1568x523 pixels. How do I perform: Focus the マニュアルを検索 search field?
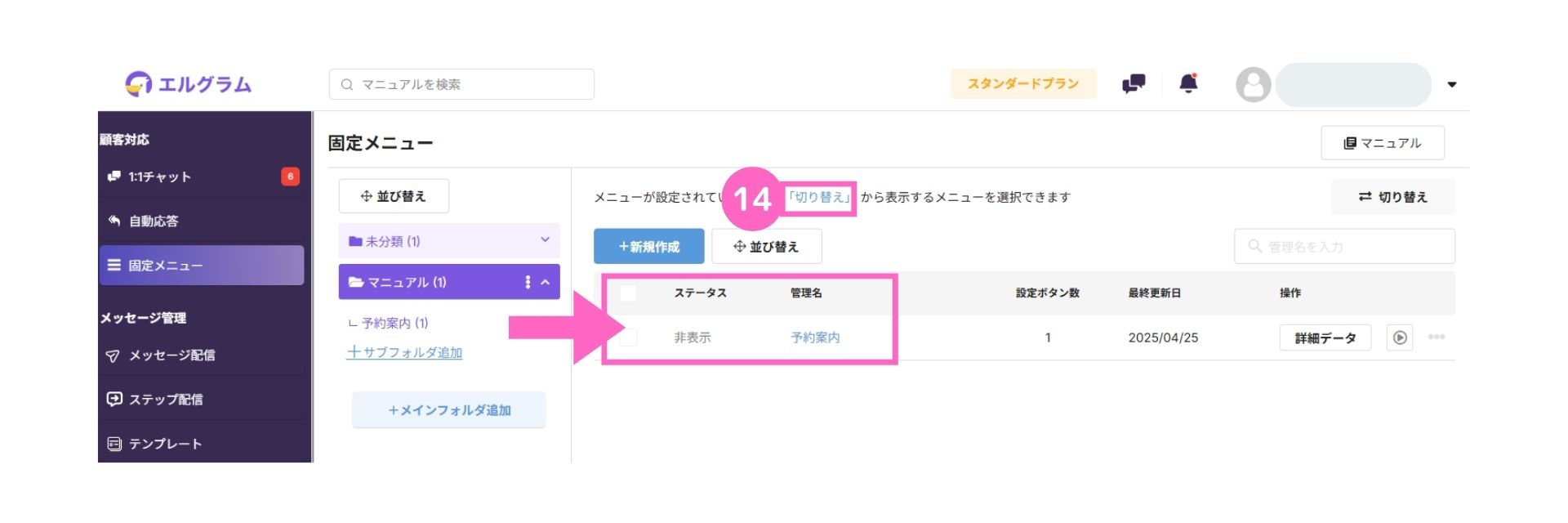[461, 84]
